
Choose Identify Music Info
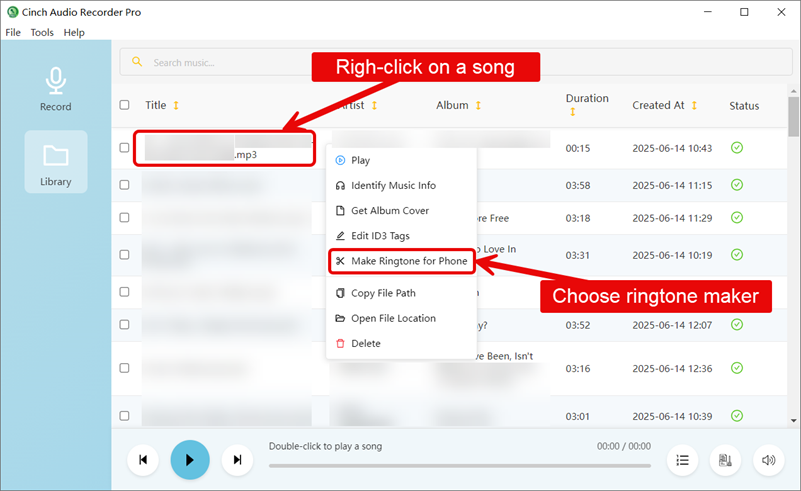tap(402, 185)
